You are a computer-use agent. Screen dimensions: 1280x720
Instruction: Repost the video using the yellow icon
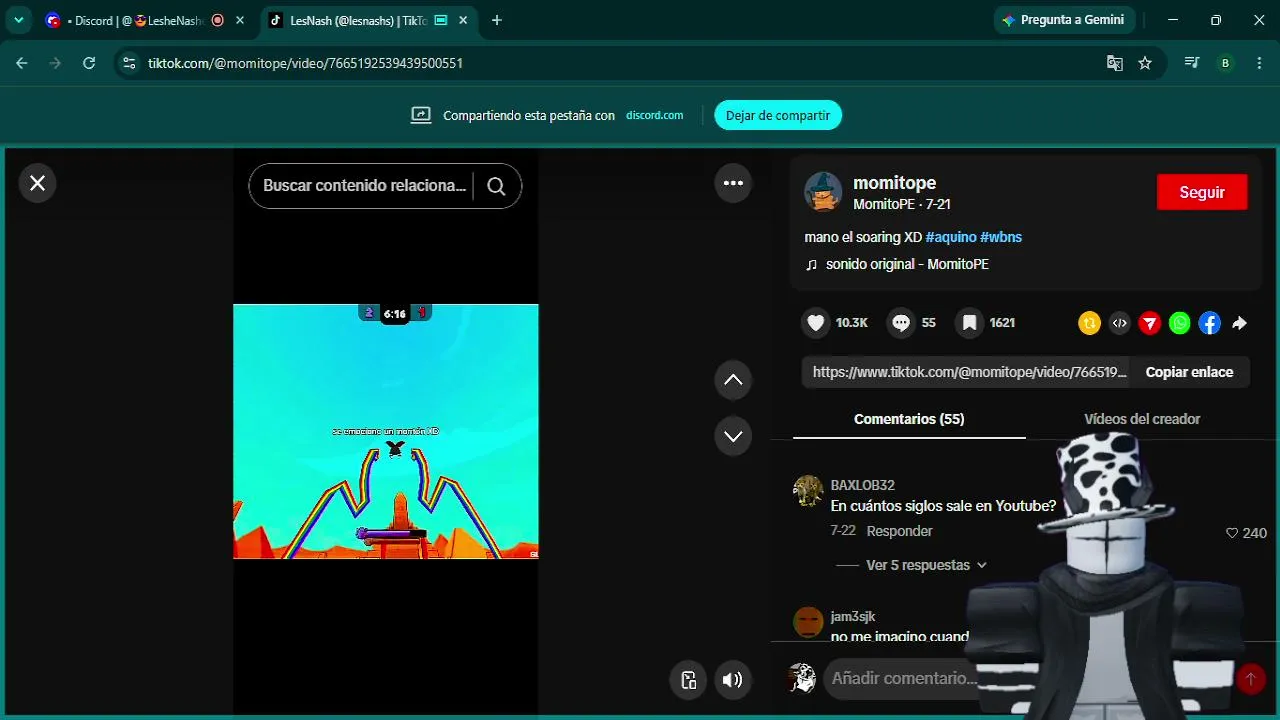pos(1089,323)
